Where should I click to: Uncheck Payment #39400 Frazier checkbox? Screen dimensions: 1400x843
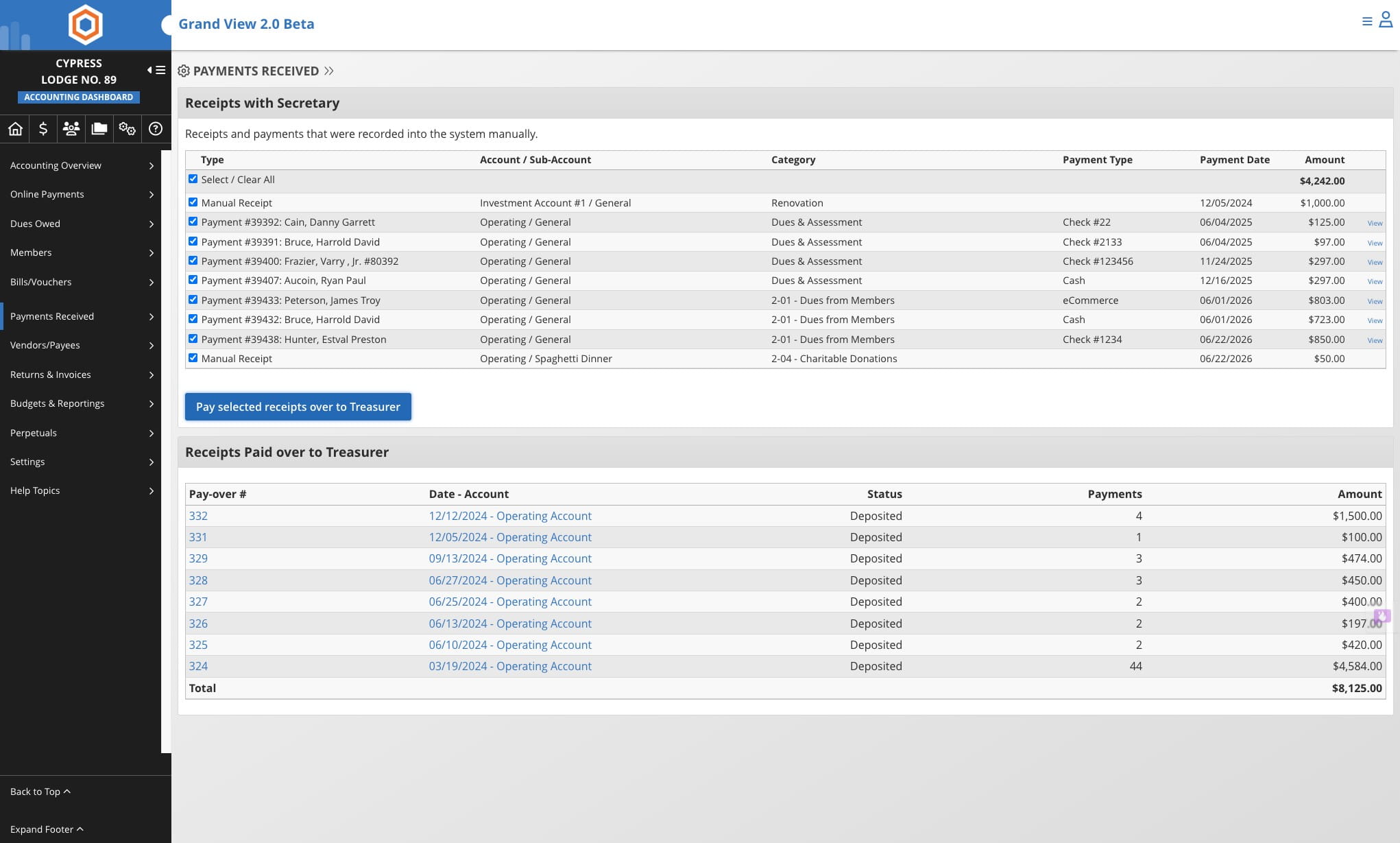[x=193, y=261]
